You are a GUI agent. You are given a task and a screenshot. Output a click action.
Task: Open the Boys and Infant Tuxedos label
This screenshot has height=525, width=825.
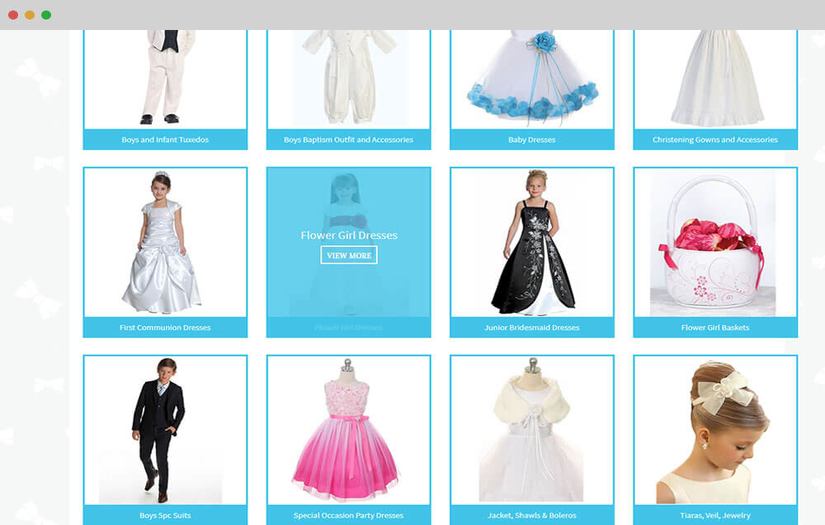165,139
